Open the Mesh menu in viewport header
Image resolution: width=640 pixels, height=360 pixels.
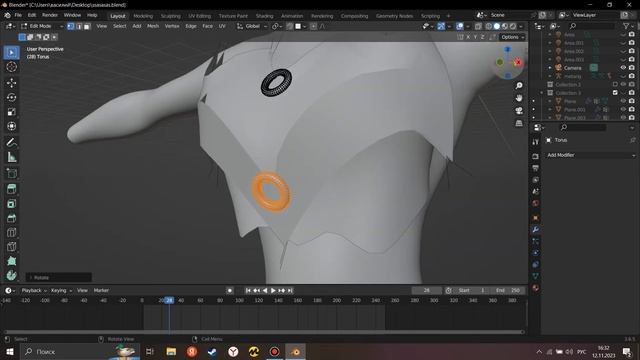pos(153,26)
